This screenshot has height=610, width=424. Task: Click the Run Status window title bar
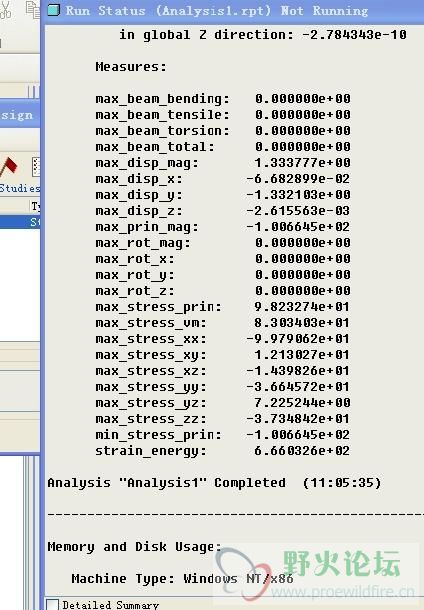[235, 11]
